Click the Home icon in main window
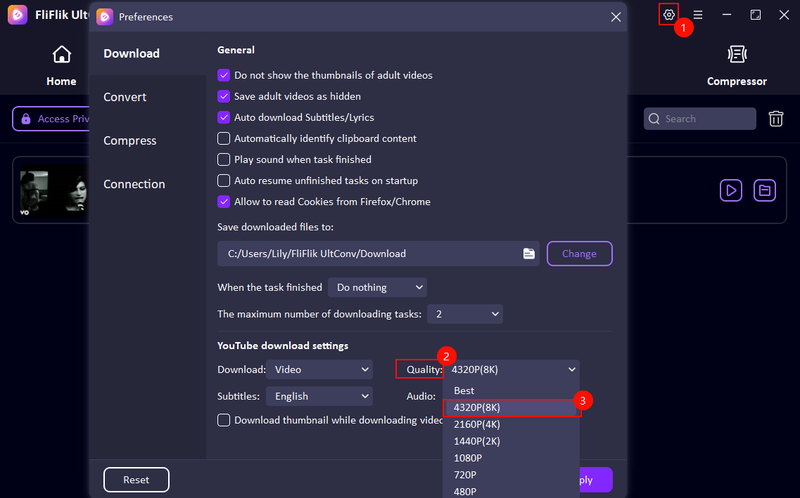This screenshot has width=800, height=498. pos(62,55)
